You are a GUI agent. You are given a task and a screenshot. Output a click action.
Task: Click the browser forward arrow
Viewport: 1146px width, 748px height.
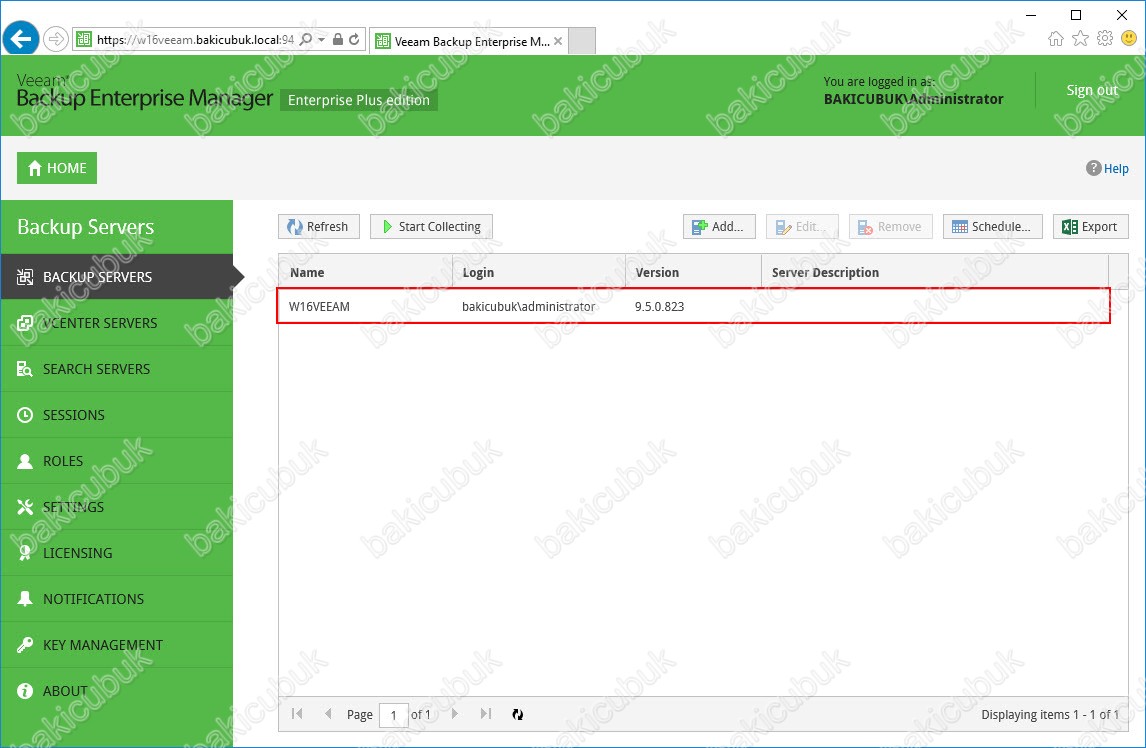(56, 39)
